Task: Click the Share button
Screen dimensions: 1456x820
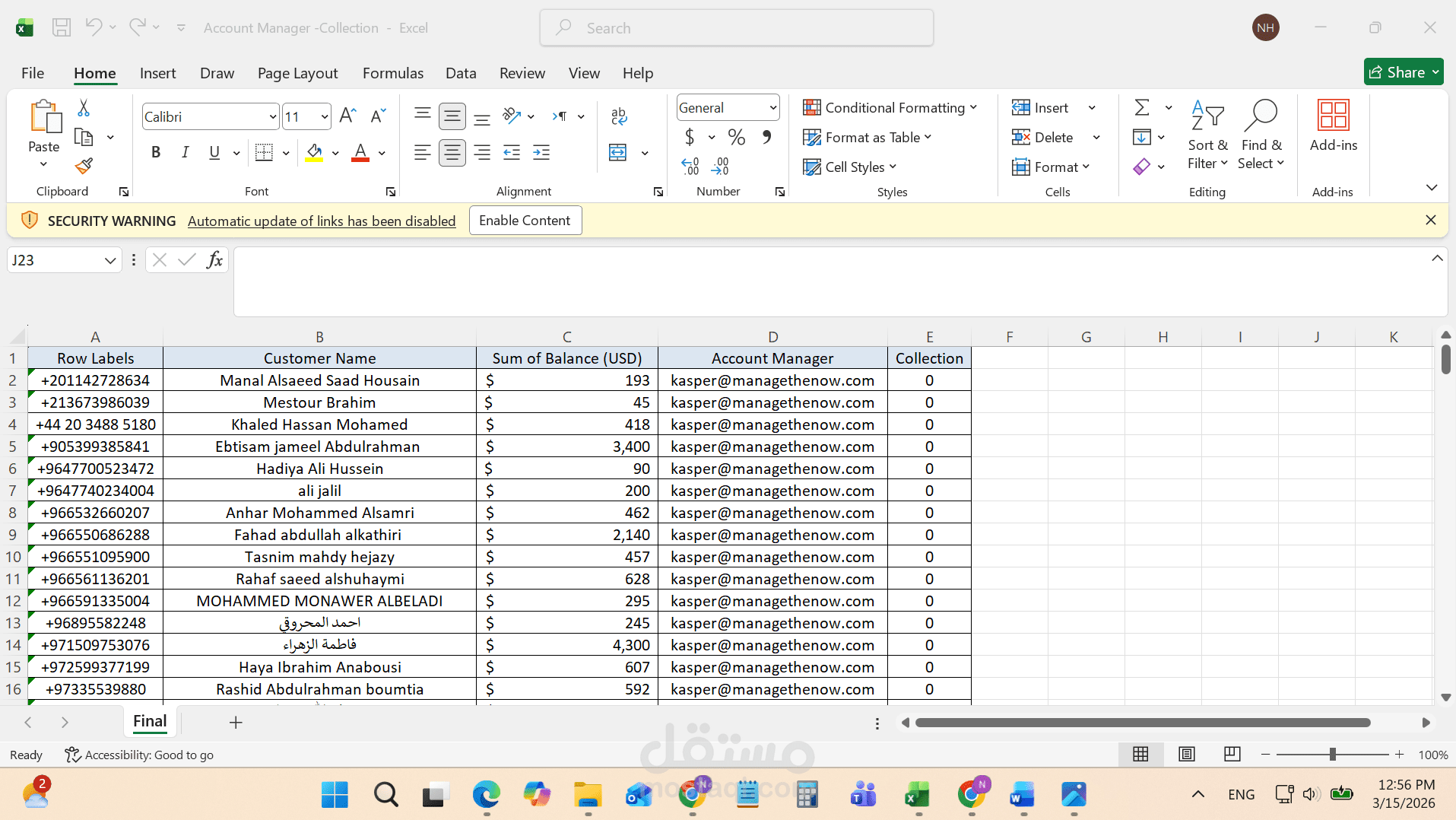Action: [x=1404, y=72]
